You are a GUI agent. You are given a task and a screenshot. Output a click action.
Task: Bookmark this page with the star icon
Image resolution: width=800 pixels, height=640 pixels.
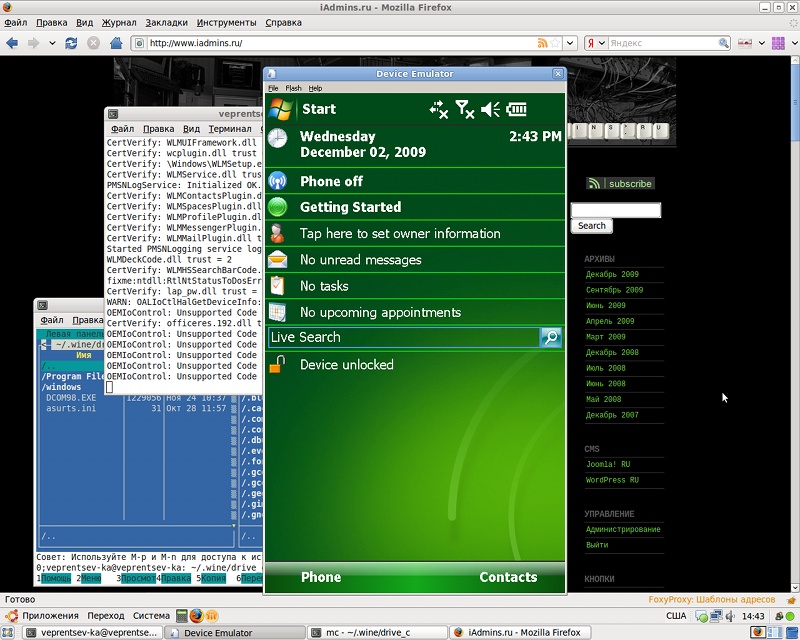coord(555,43)
